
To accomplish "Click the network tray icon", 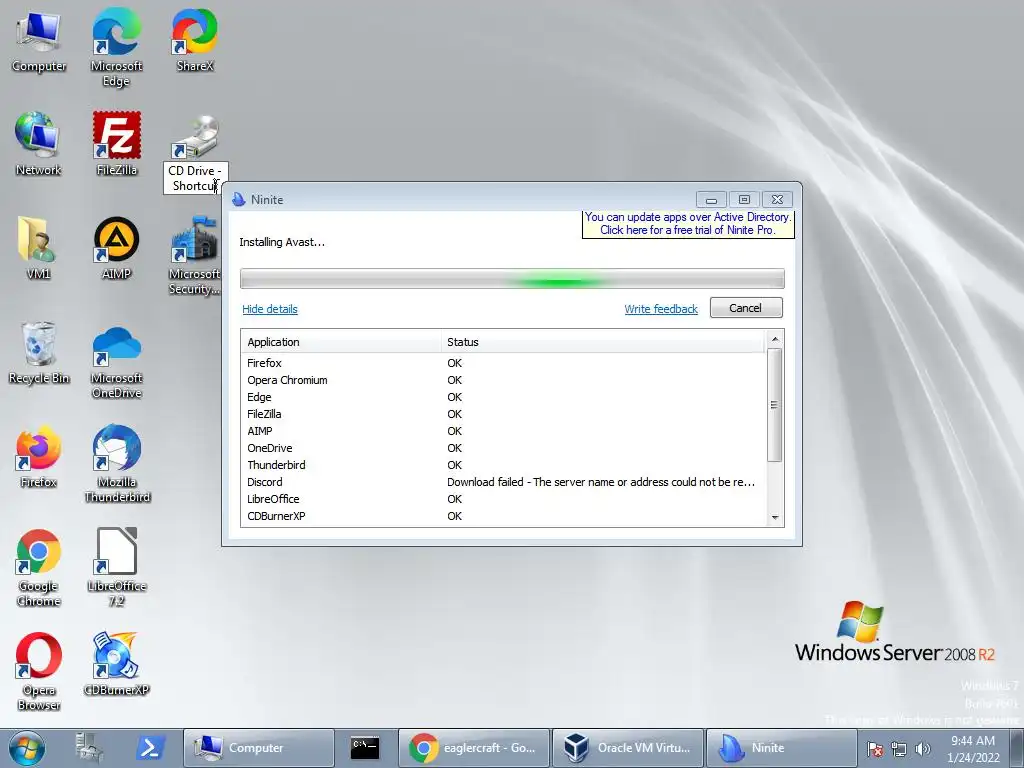I will (899, 749).
